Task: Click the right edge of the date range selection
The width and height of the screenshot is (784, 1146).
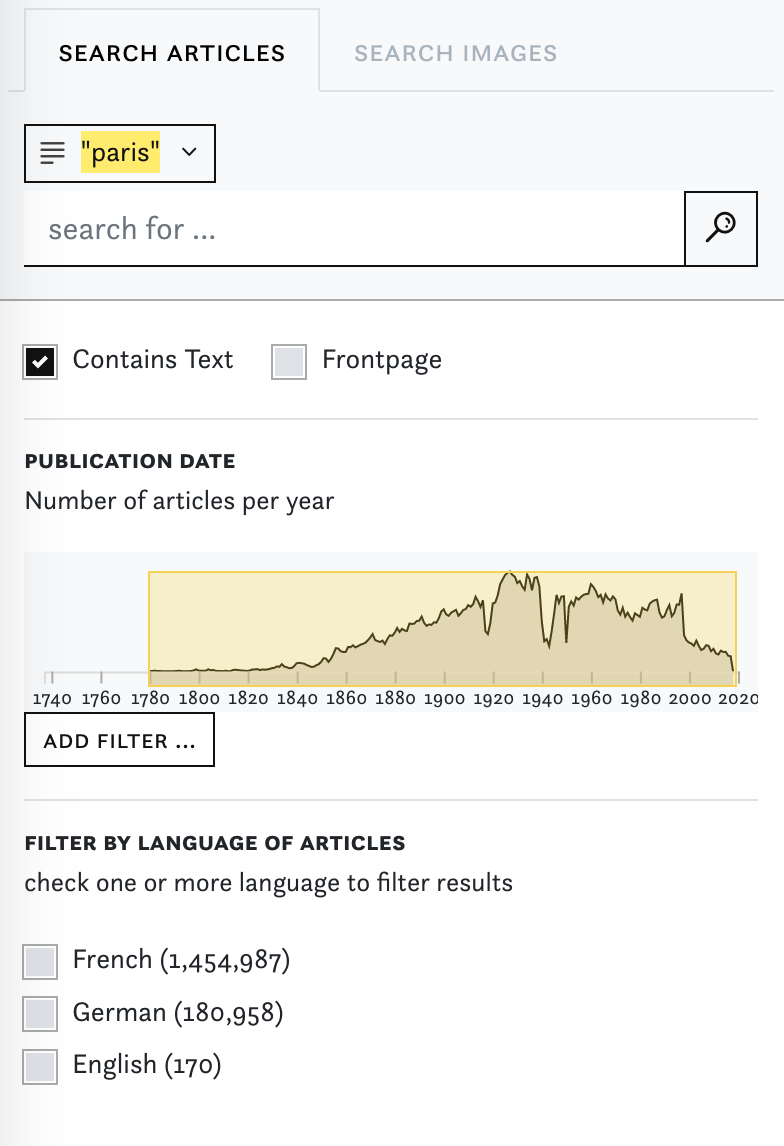Action: click(x=736, y=629)
